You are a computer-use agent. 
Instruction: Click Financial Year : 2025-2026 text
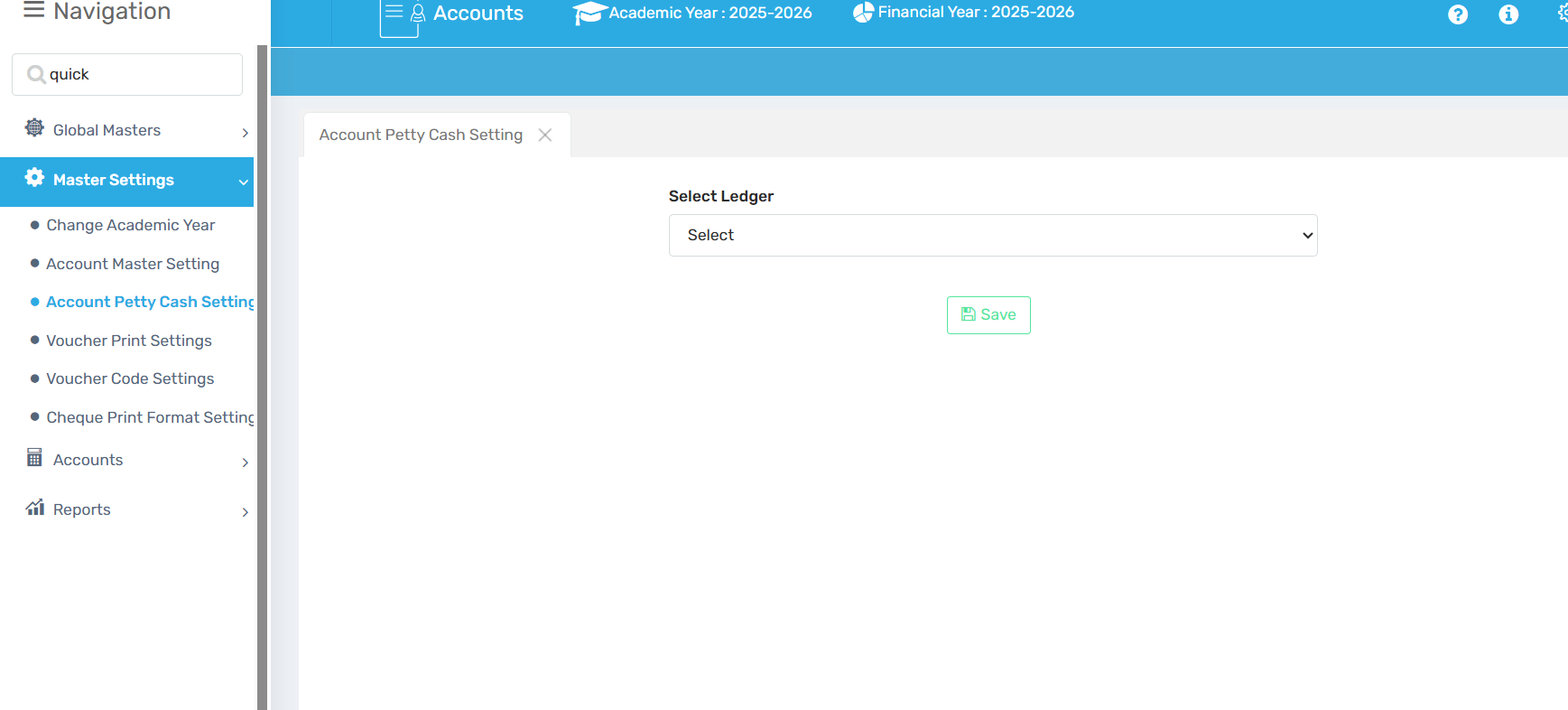coord(976,12)
